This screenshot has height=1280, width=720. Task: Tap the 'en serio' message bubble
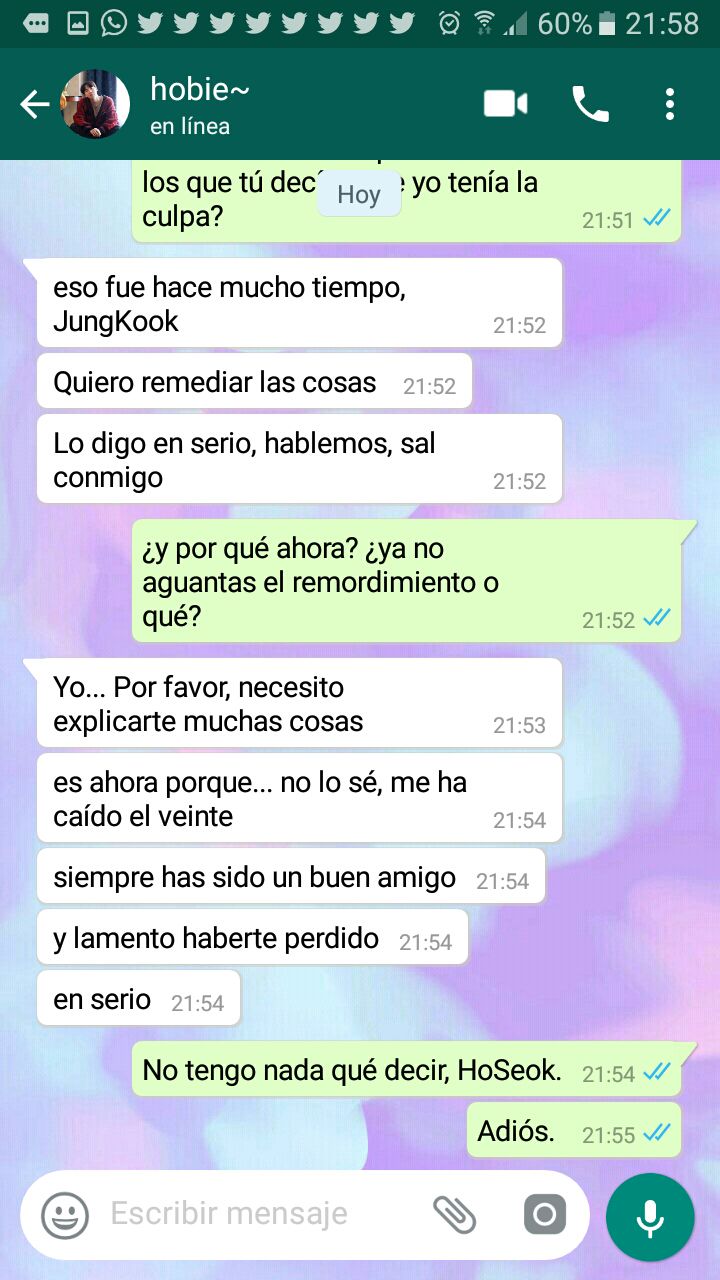click(139, 999)
